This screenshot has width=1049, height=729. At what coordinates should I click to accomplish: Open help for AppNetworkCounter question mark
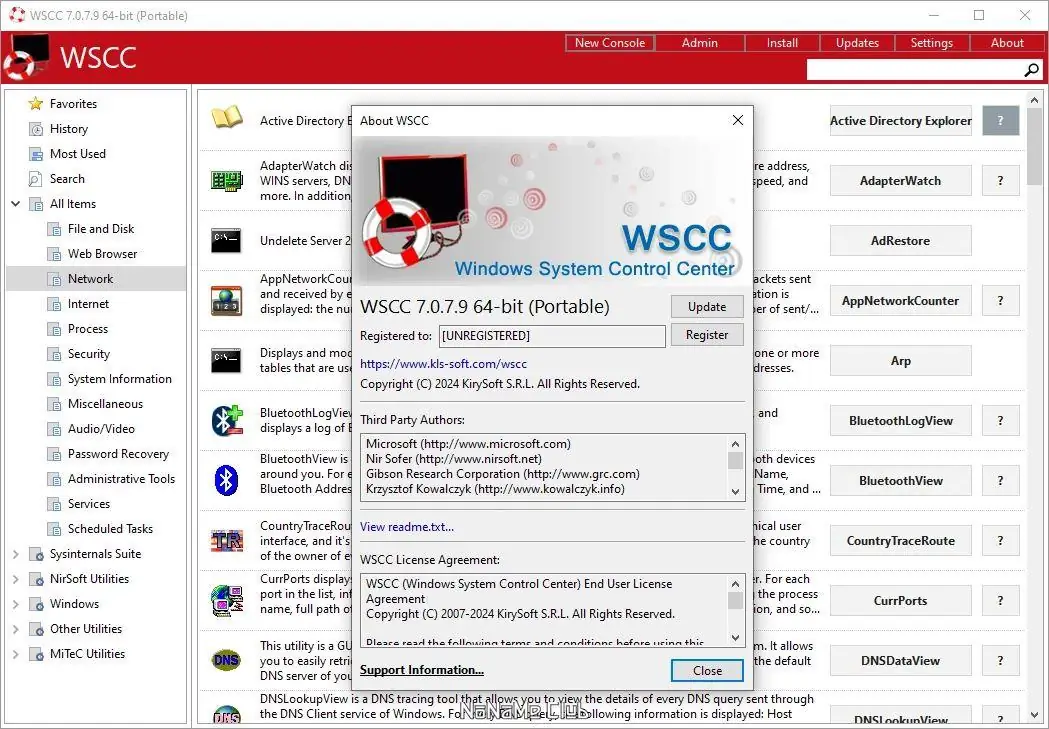coord(1001,301)
